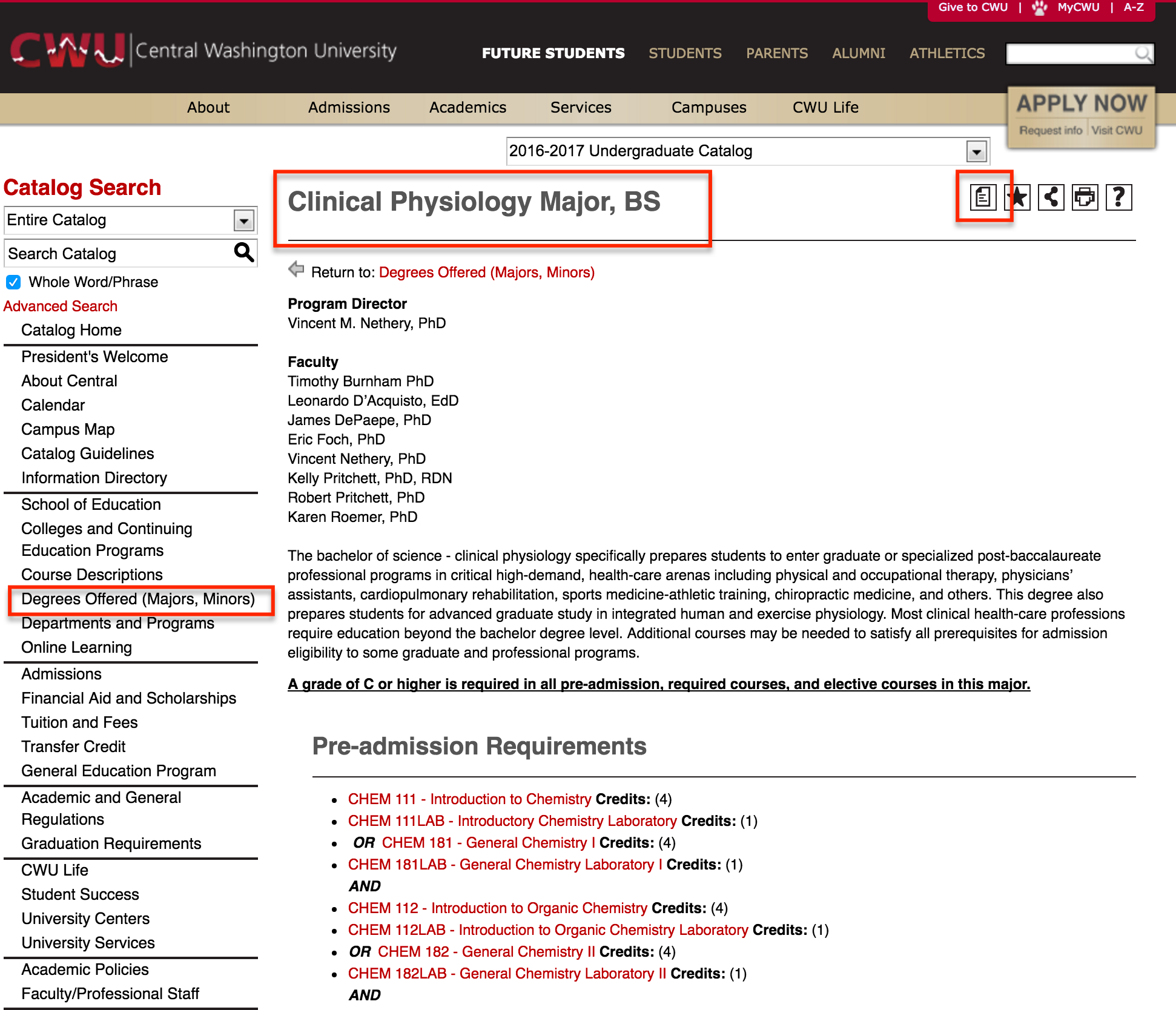Open Information Directory in the sidebar
Image resolution: width=1176 pixels, height=1010 pixels.
pyautogui.click(x=94, y=478)
